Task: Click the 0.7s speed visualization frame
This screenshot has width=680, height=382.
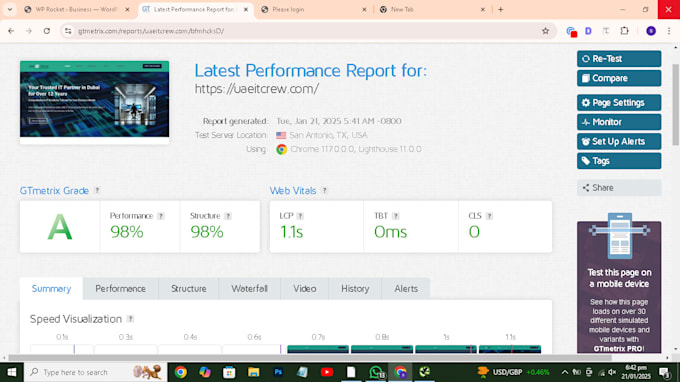Action: tap(318, 349)
